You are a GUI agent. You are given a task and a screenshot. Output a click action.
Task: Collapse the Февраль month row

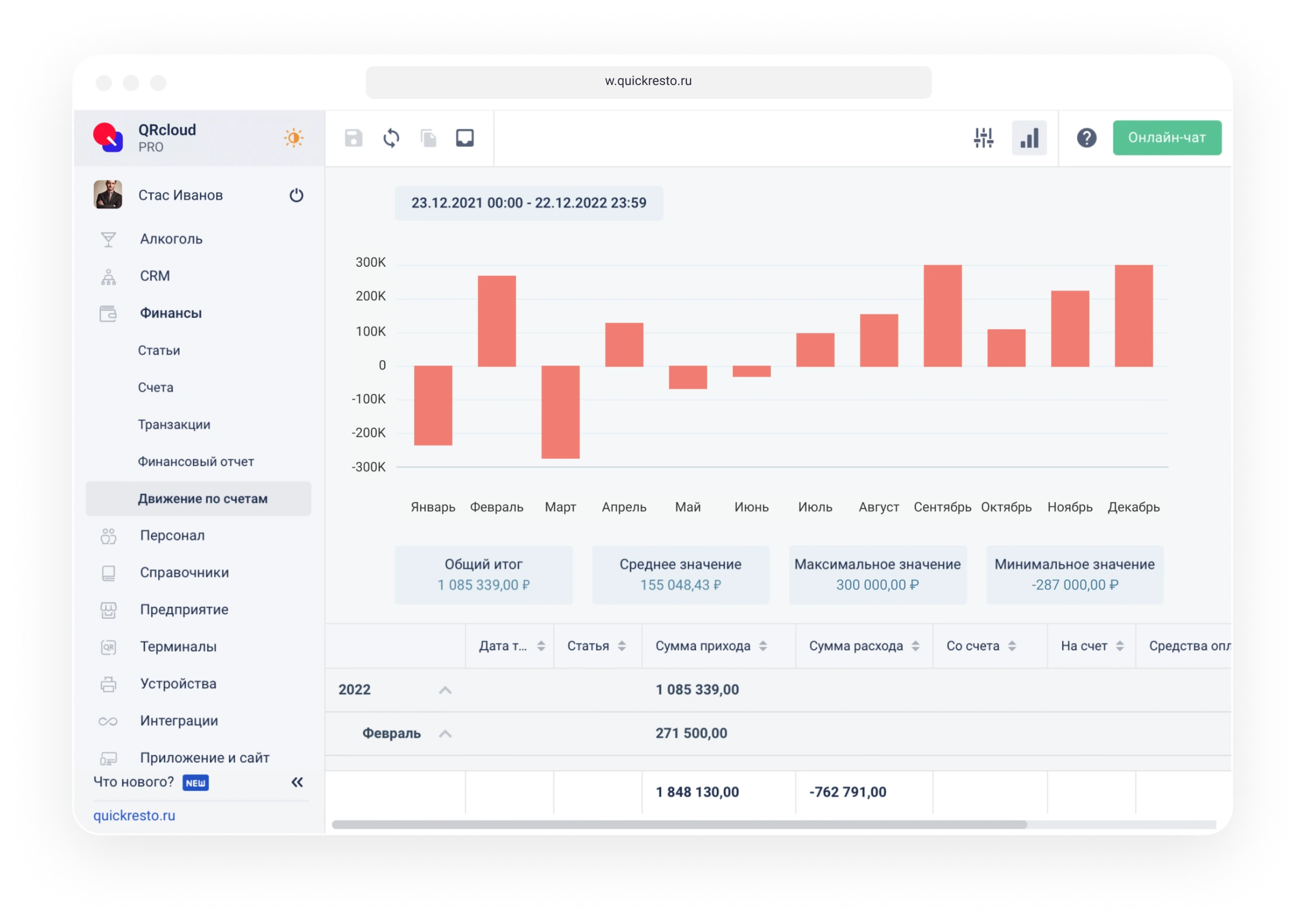tap(445, 734)
